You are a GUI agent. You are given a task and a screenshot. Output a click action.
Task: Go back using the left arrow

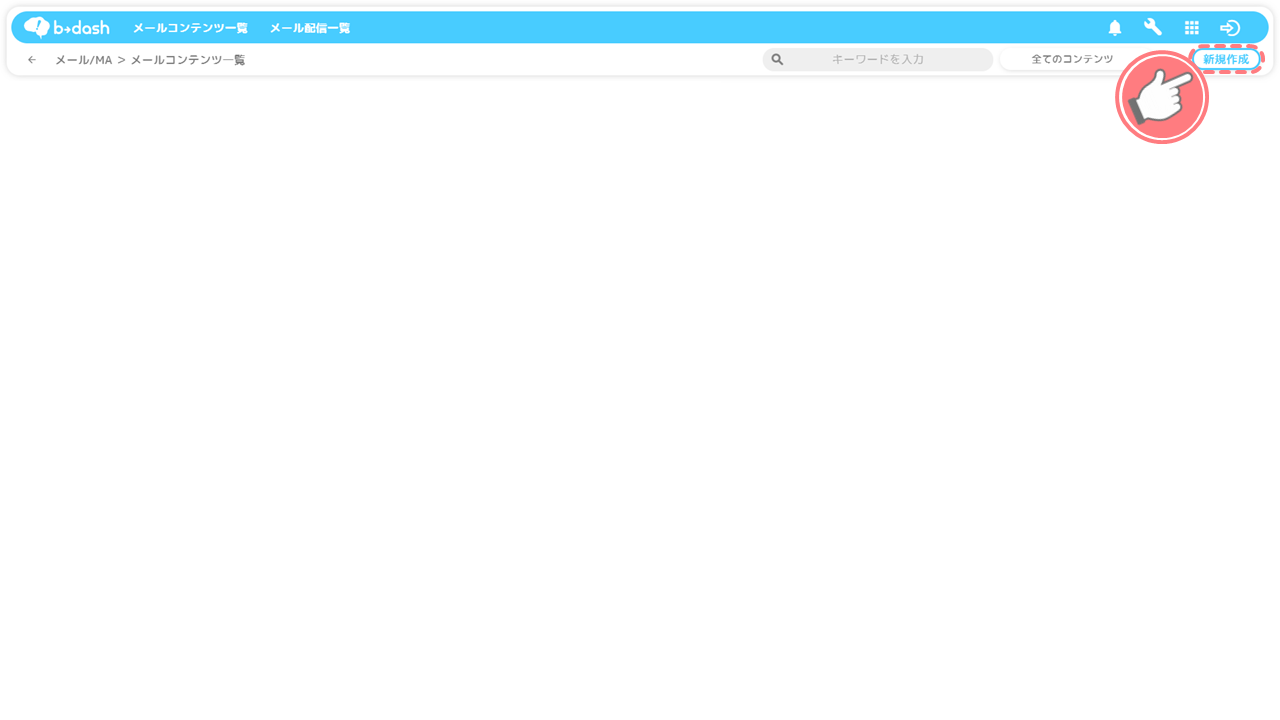click(32, 60)
